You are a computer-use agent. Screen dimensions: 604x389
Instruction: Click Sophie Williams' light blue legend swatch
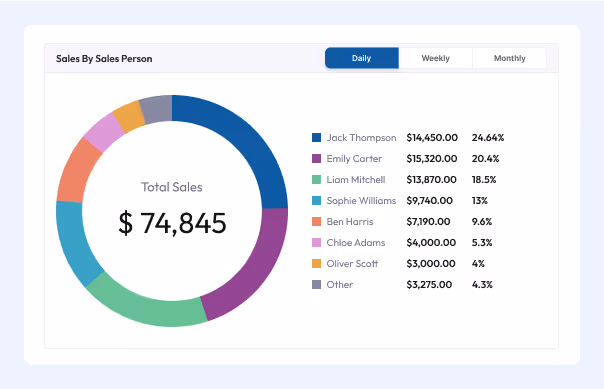click(x=316, y=201)
